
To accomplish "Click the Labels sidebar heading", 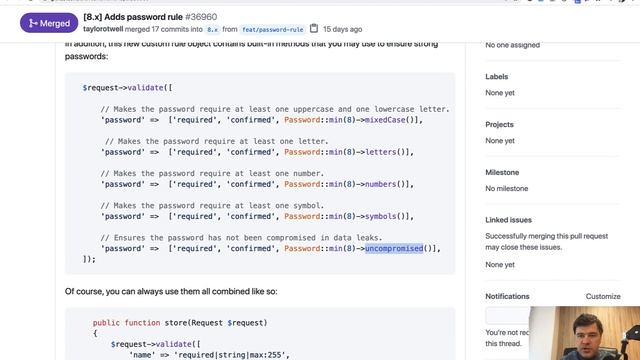I will pos(496,76).
